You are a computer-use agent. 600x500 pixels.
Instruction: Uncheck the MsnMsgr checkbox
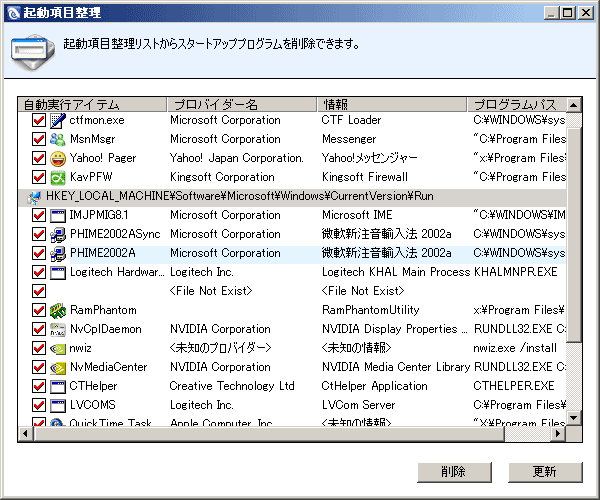[39, 139]
